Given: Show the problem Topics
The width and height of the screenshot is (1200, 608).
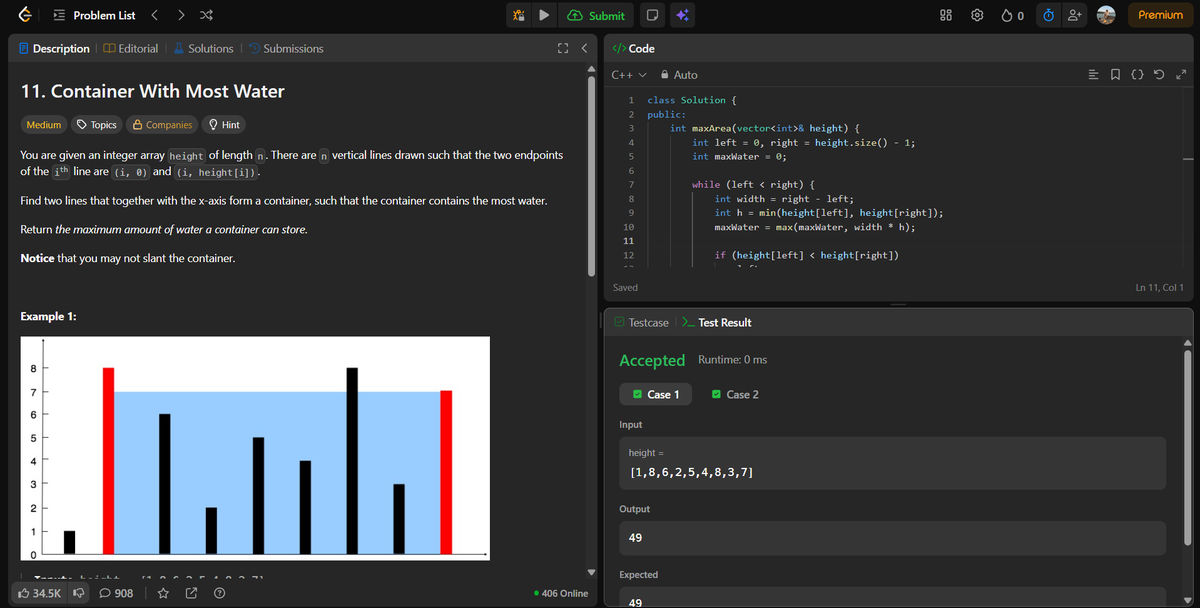Looking at the screenshot, I should [97, 125].
